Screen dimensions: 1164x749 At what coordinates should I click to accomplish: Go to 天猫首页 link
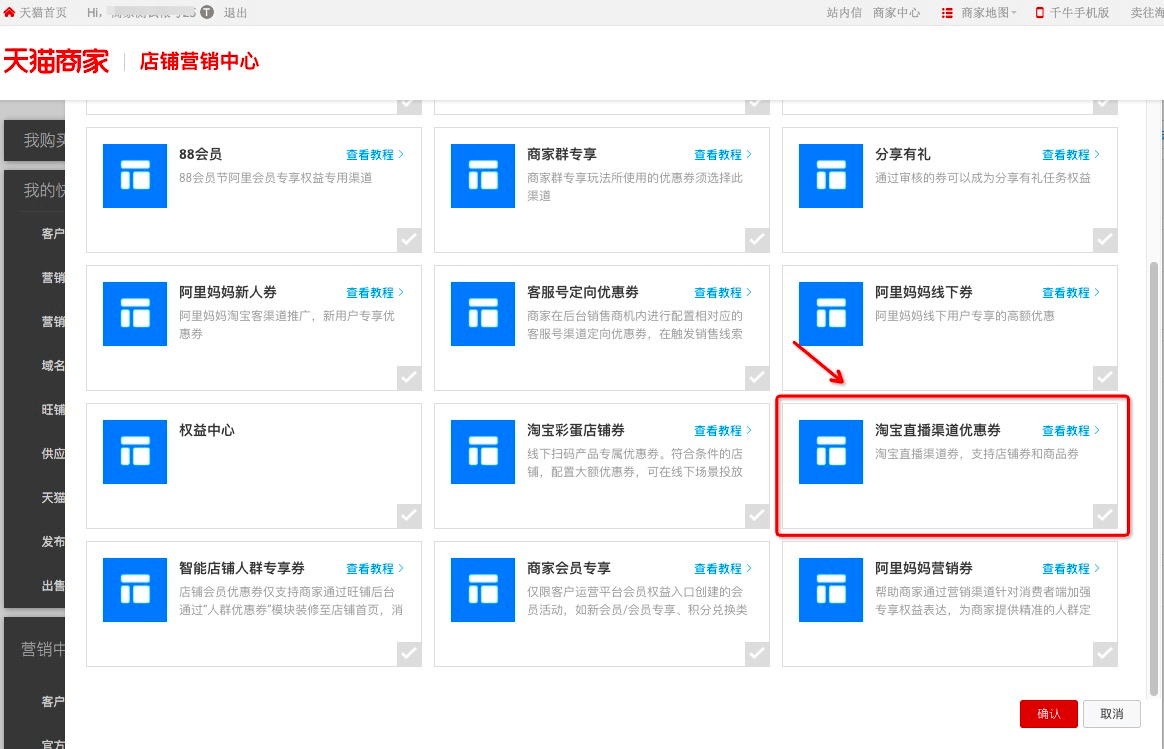click(x=42, y=13)
